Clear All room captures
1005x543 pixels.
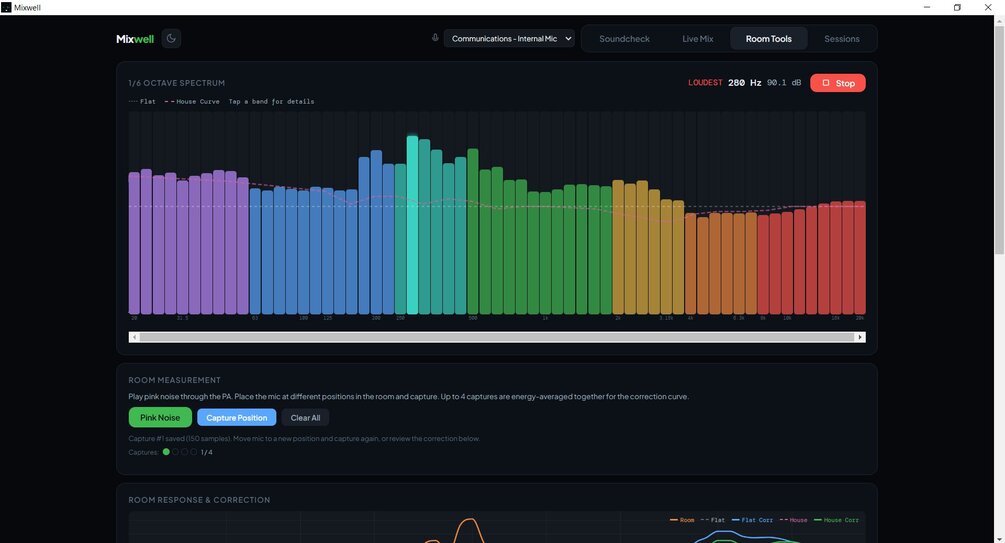(305, 417)
